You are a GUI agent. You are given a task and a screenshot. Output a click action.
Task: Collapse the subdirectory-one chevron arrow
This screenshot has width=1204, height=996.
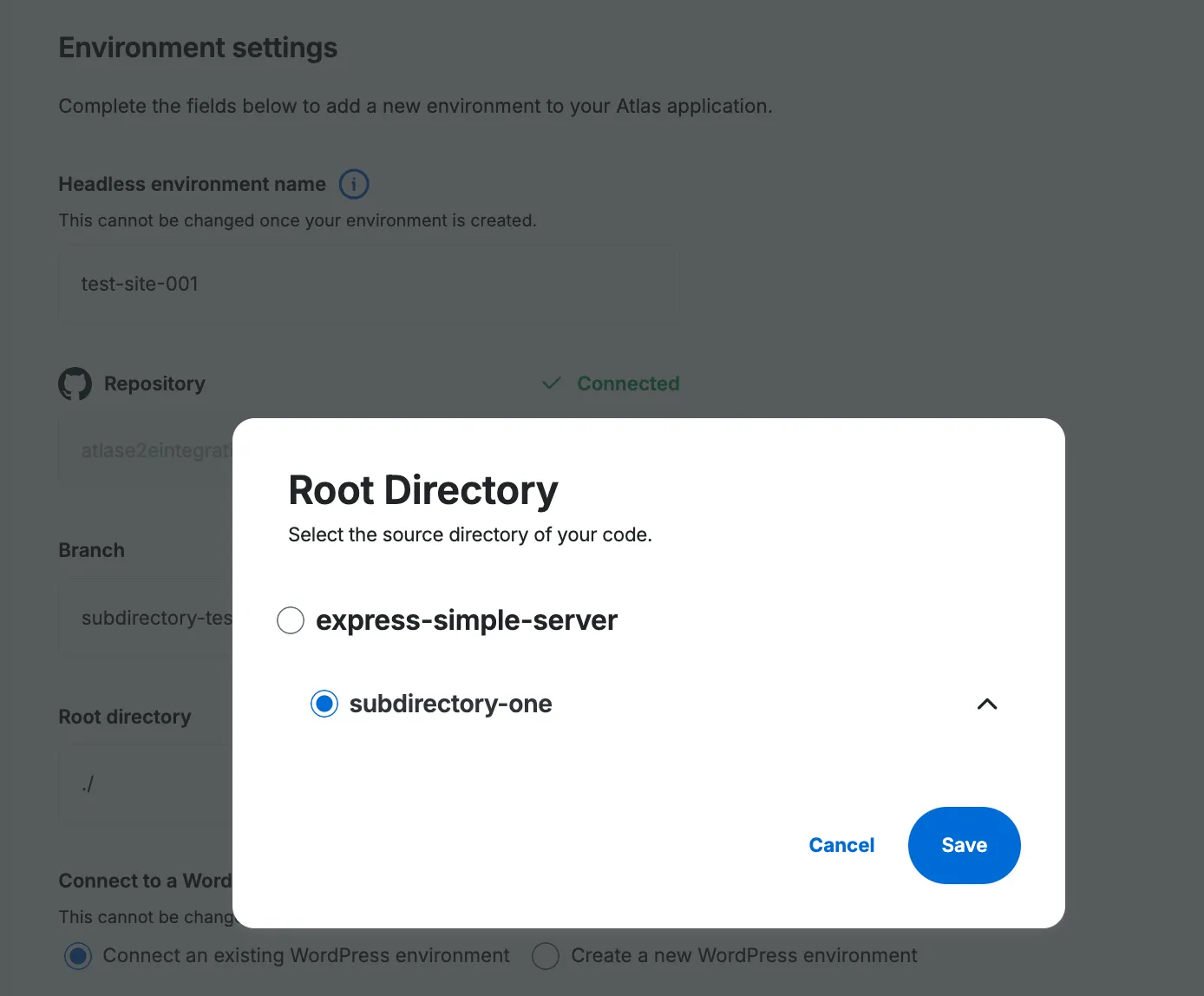pyautogui.click(x=986, y=704)
